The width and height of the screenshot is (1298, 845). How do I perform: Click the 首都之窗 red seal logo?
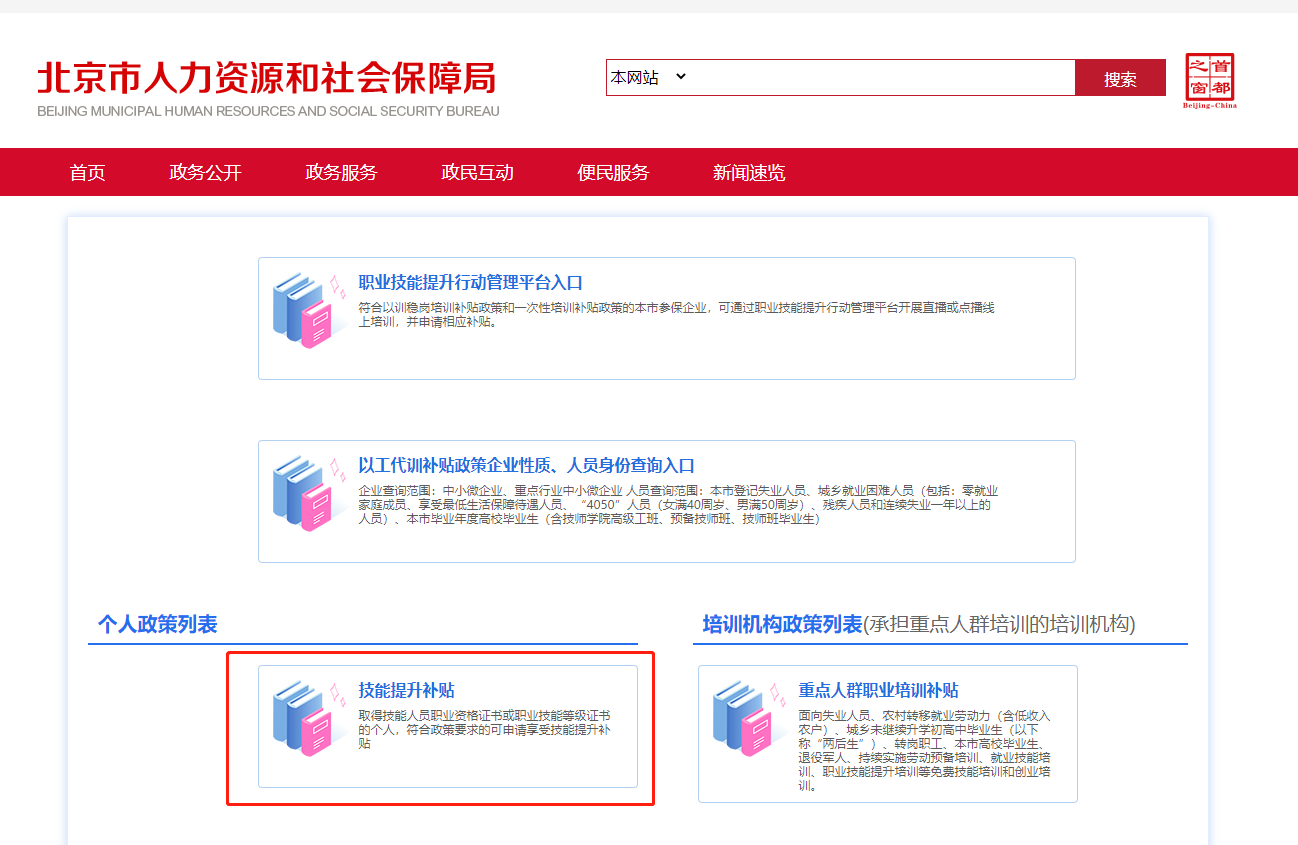tap(1210, 80)
